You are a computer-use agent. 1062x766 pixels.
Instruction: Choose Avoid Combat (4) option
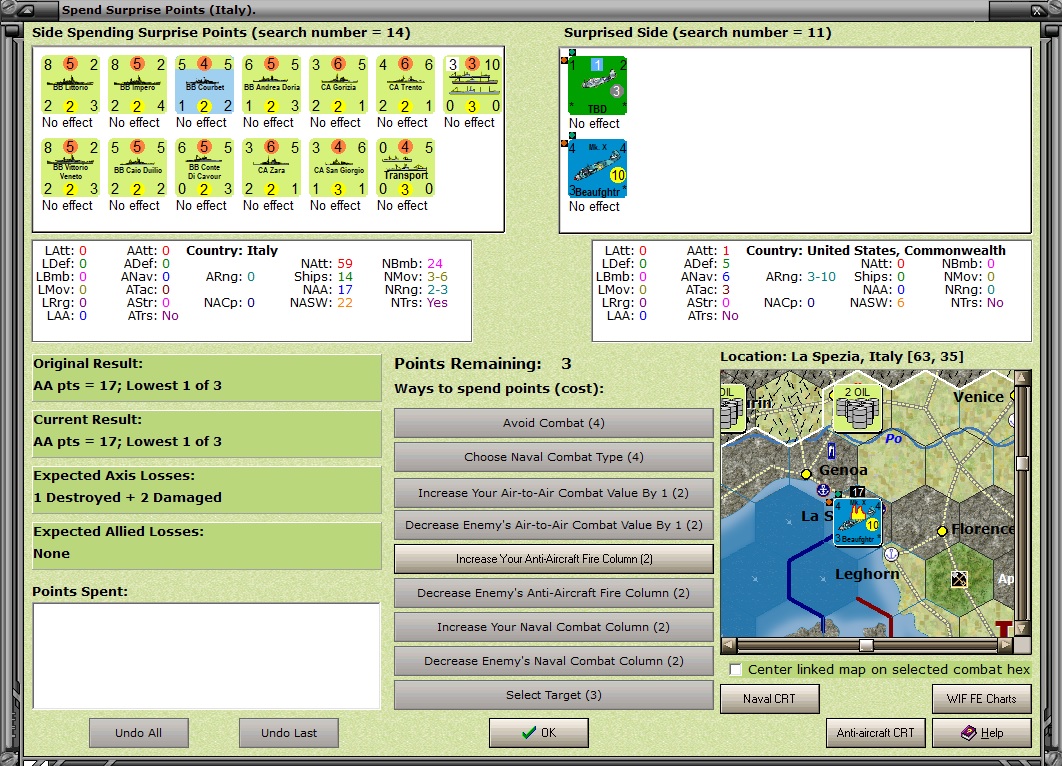[x=553, y=423]
